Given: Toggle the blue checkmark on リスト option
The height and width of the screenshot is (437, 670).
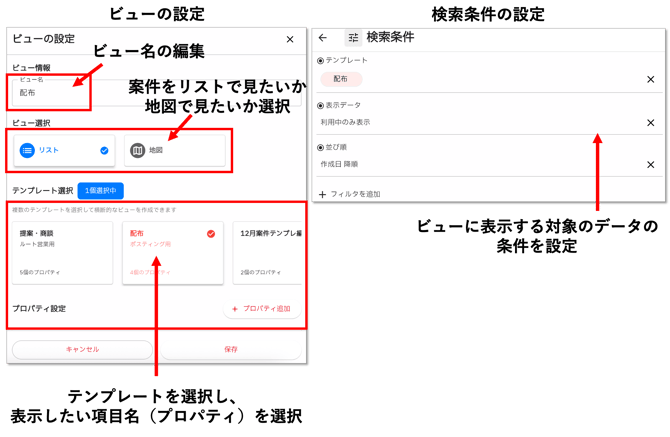Looking at the screenshot, I should (x=104, y=150).
